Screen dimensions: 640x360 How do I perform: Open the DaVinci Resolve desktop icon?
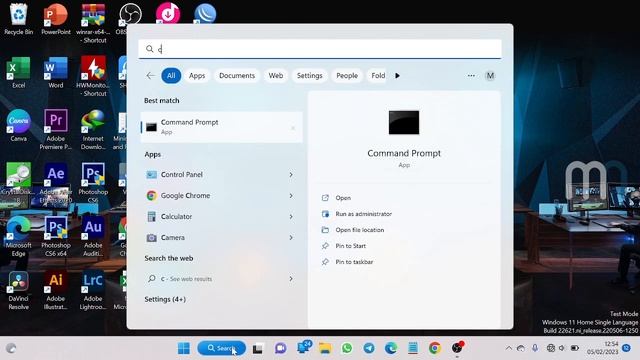coord(18,290)
